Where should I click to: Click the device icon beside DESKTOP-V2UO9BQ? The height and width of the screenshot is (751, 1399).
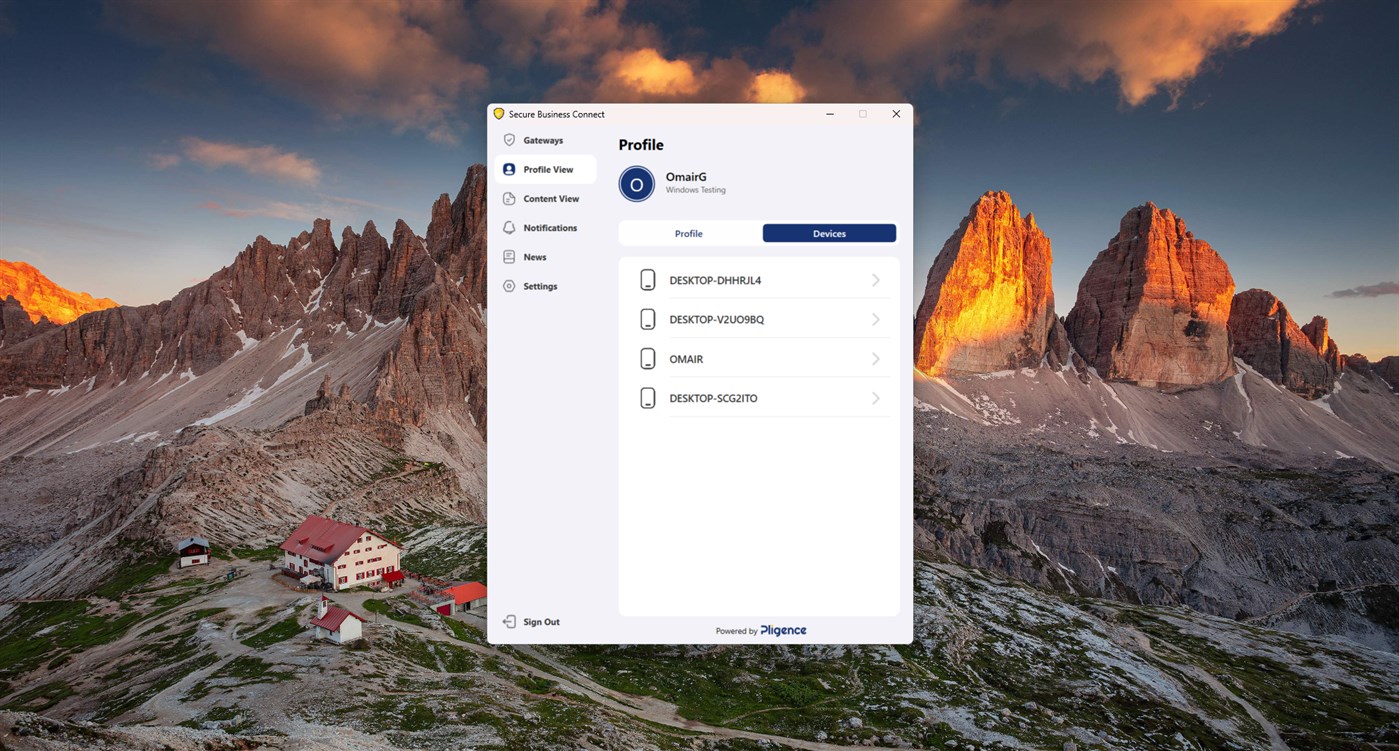[x=648, y=319]
